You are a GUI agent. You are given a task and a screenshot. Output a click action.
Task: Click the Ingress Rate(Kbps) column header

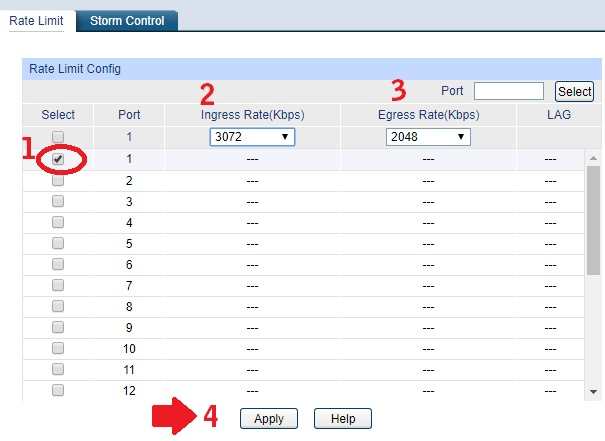point(252,115)
